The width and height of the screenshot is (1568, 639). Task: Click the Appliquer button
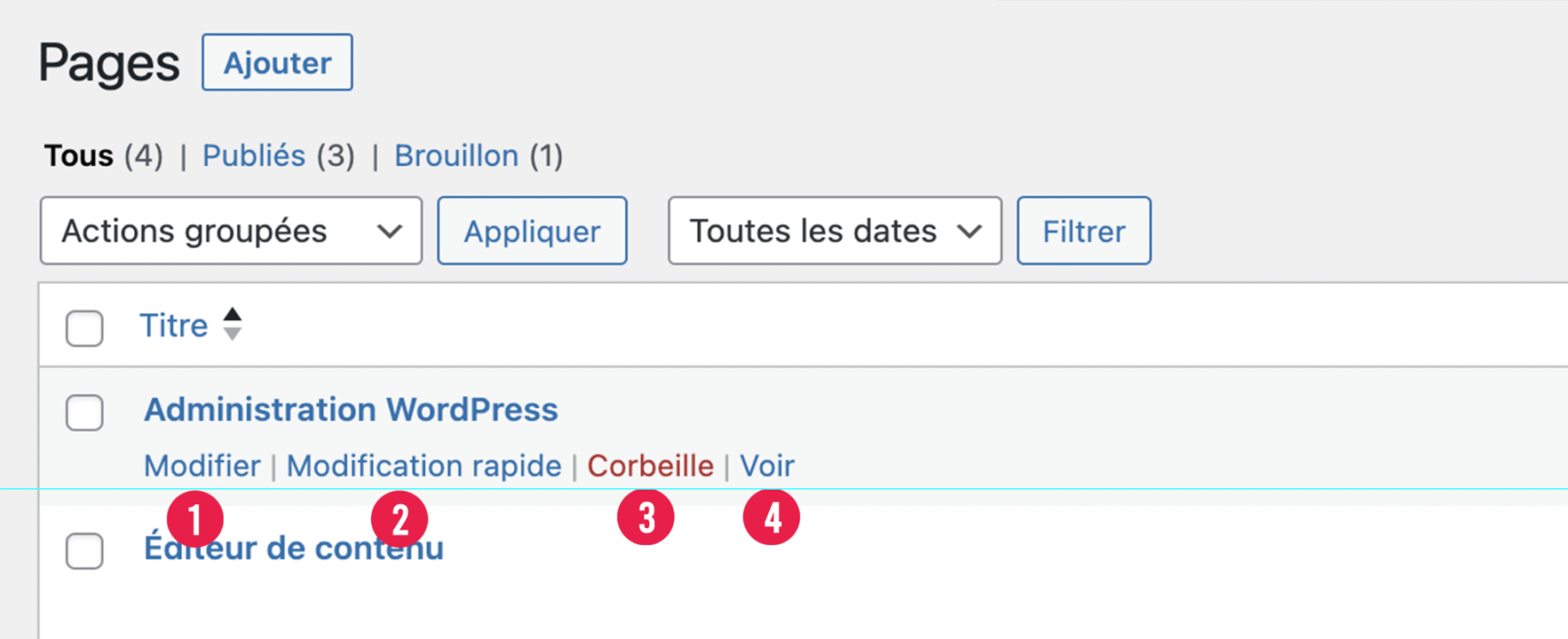pos(532,230)
